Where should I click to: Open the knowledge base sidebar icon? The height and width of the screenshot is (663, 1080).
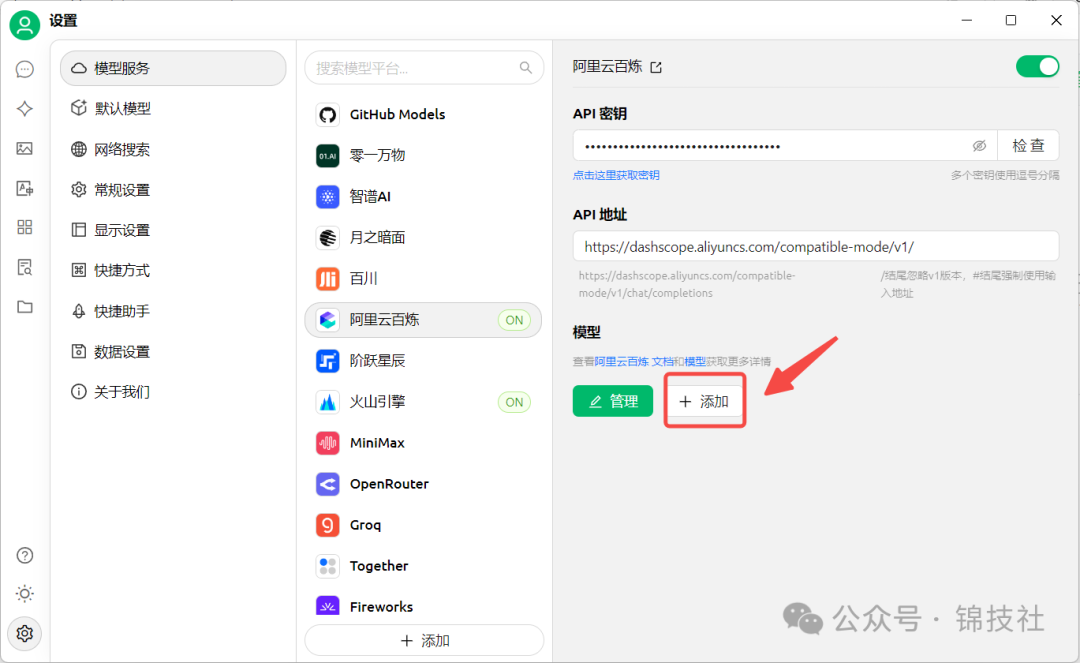[25, 267]
